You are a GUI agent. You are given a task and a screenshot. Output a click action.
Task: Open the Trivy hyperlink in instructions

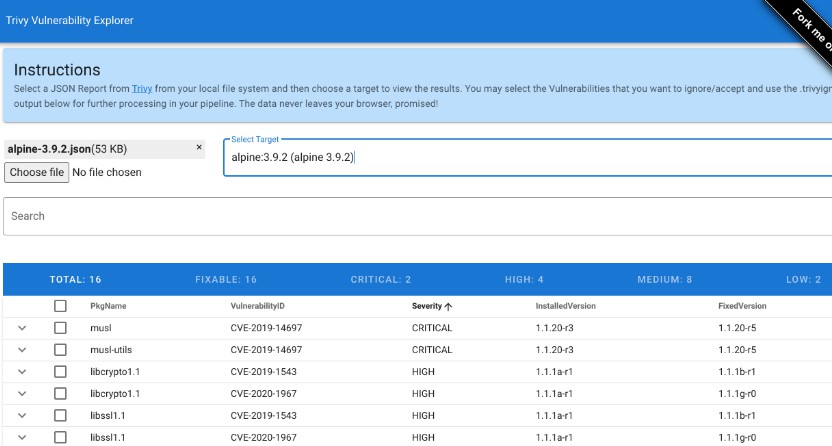(140, 88)
